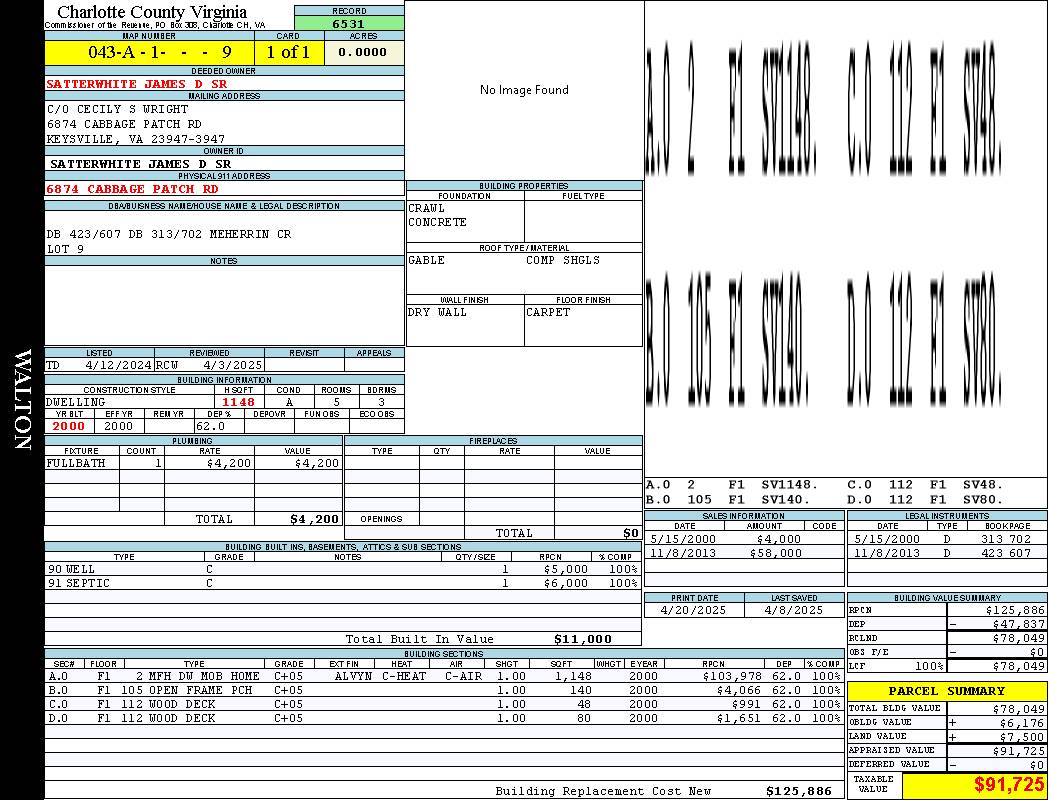
Task: Click section D.0 WOOD DECK row
Action: click(445, 718)
